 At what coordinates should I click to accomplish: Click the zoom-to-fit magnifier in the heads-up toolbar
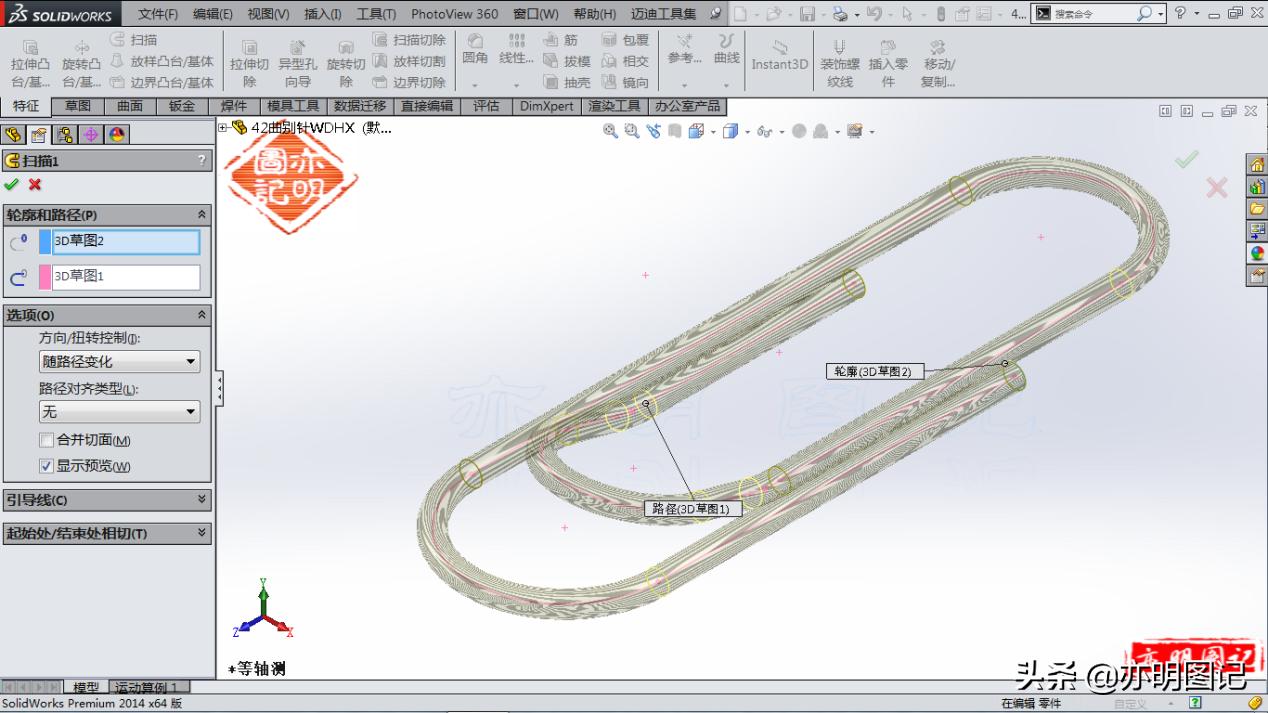(611, 131)
